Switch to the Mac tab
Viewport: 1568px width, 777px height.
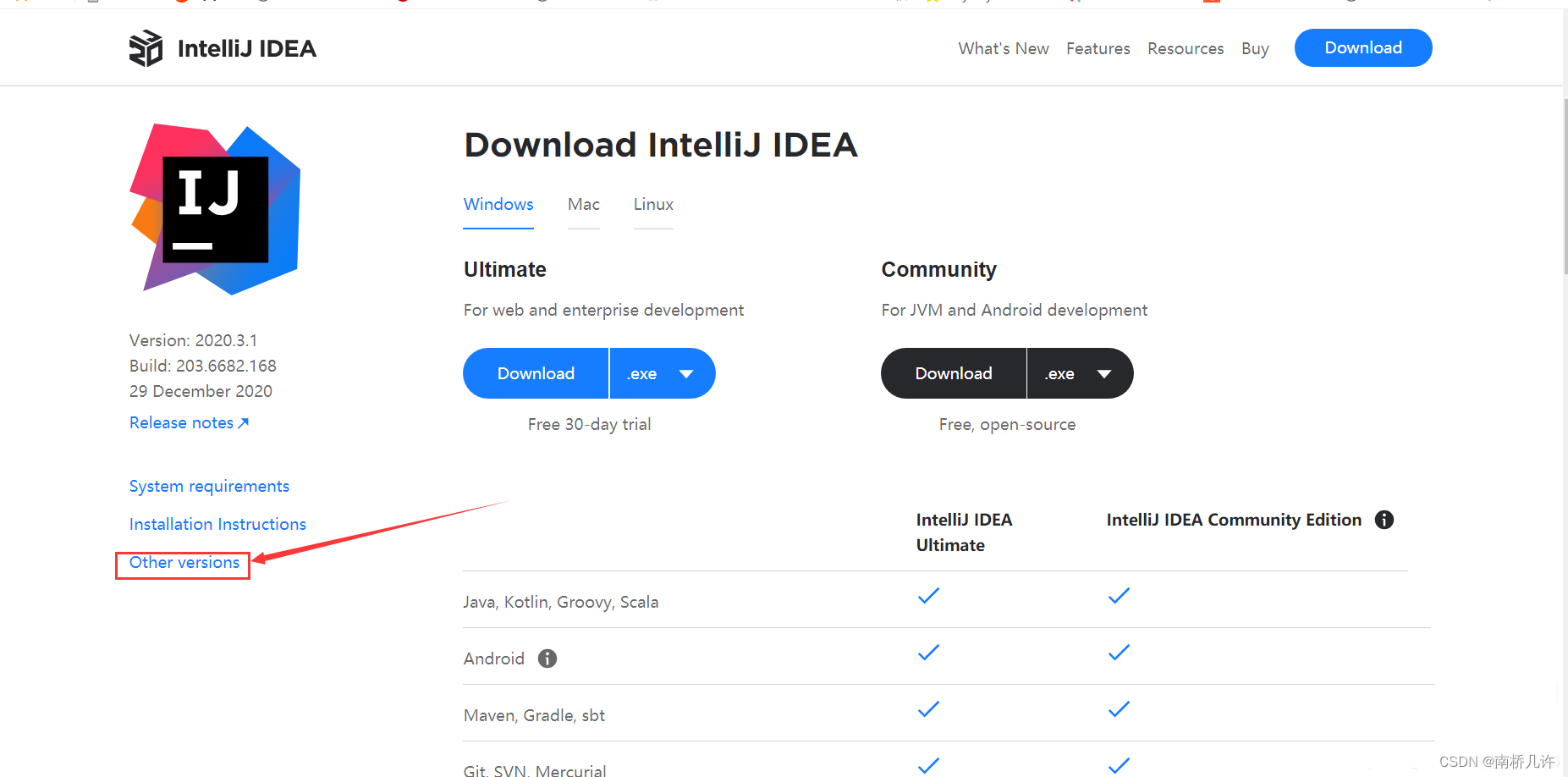tap(584, 205)
